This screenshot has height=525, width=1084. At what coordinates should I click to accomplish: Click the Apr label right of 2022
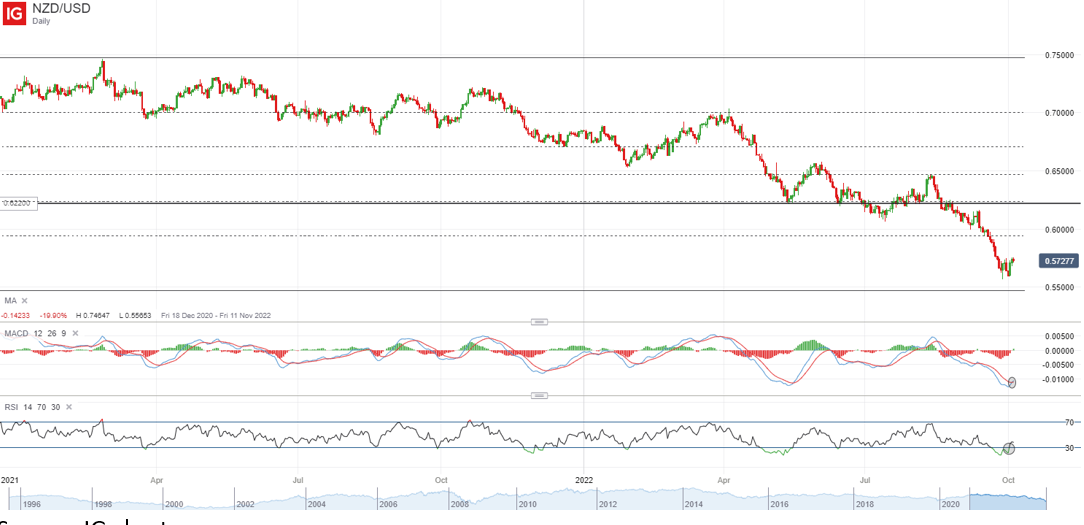pyautogui.click(x=724, y=478)
